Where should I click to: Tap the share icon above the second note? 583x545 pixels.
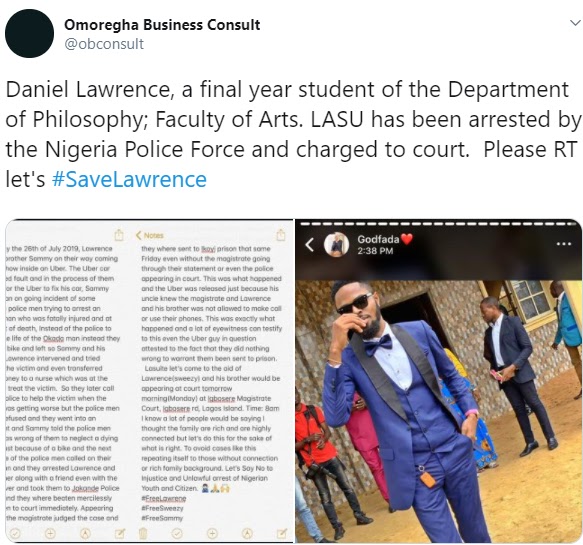(x=281, y=235)
